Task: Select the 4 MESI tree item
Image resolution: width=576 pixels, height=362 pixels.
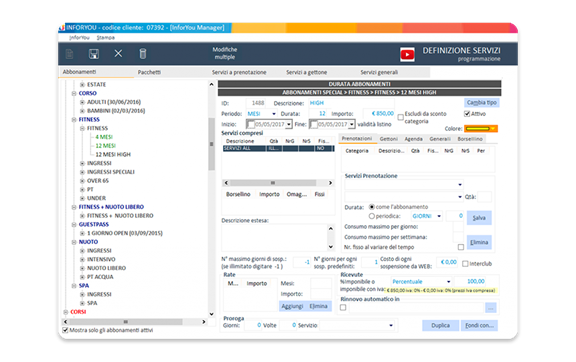Action: (x=104, y=137)
